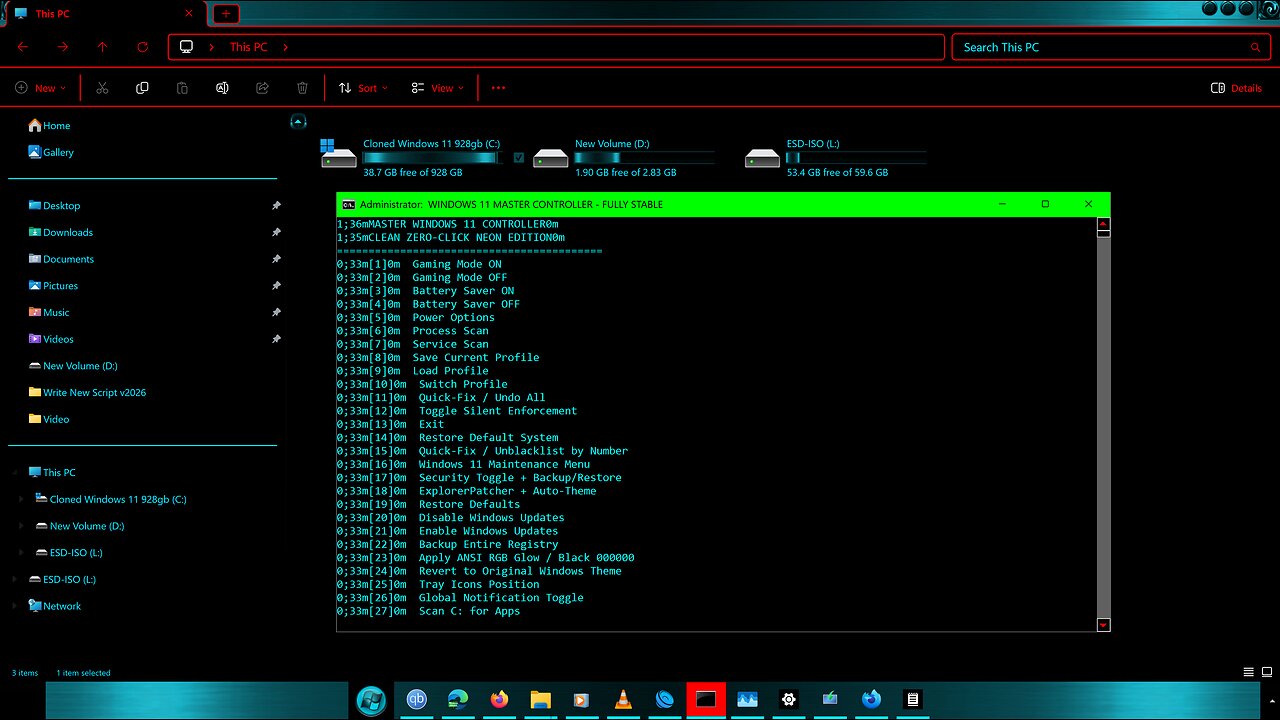Click ESD-ISO (L:) capacity usage bar
The image size is (1280, 720).
(x=856, y=158)
